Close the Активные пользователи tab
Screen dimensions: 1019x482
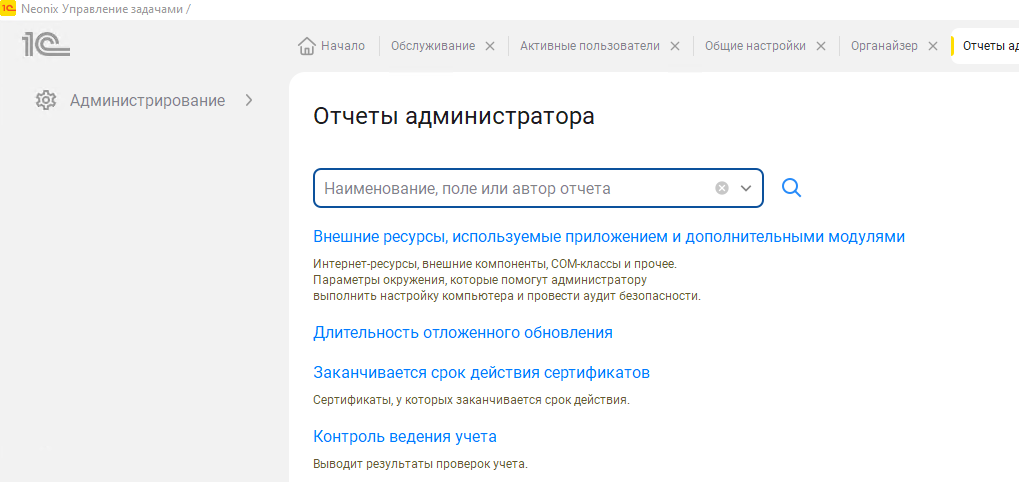(x=675, y=46)
